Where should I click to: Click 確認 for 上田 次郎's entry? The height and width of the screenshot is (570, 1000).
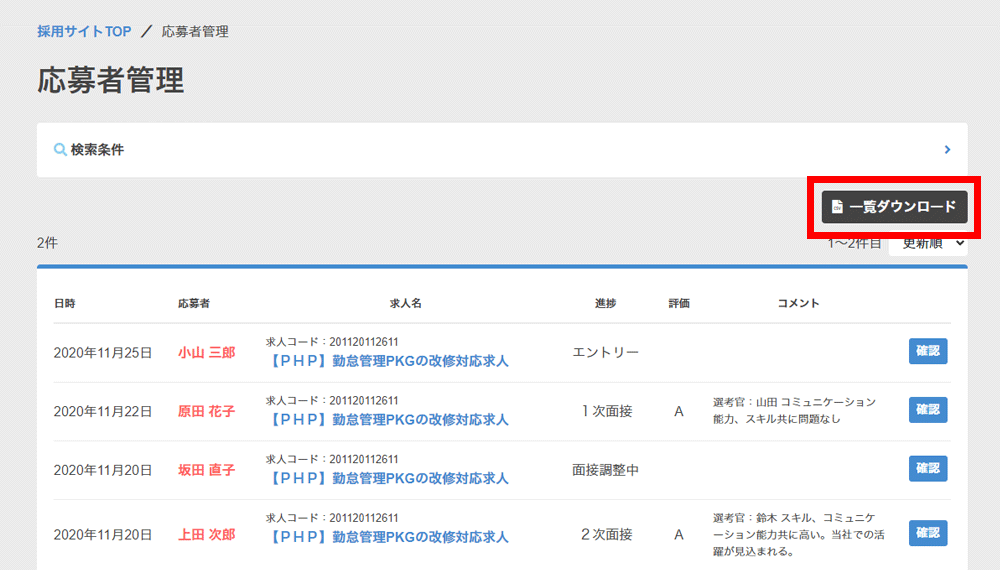(x=927, y=533)
